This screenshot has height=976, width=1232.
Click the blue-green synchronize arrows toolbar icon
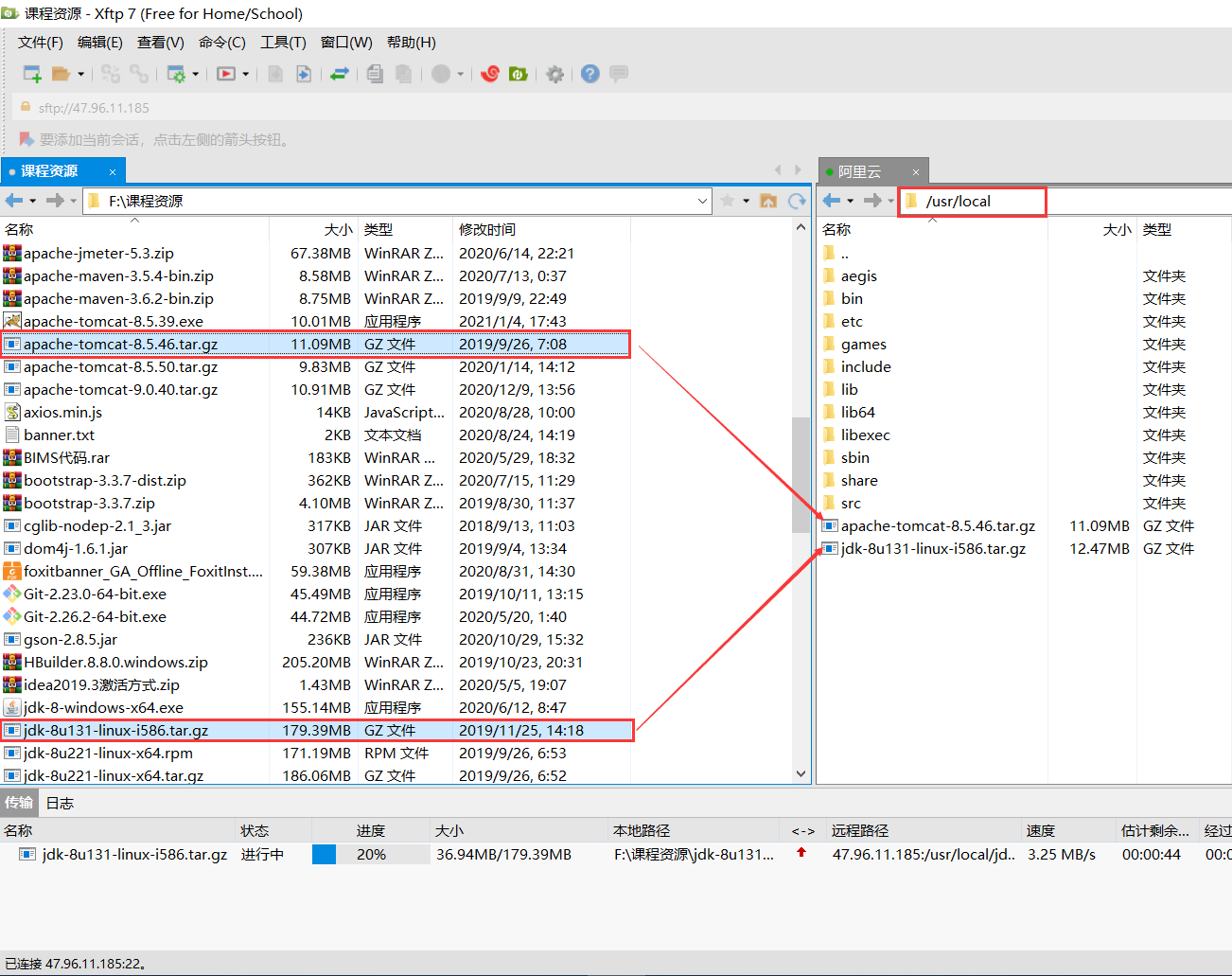pyautogui.click(x=340, y=74)
